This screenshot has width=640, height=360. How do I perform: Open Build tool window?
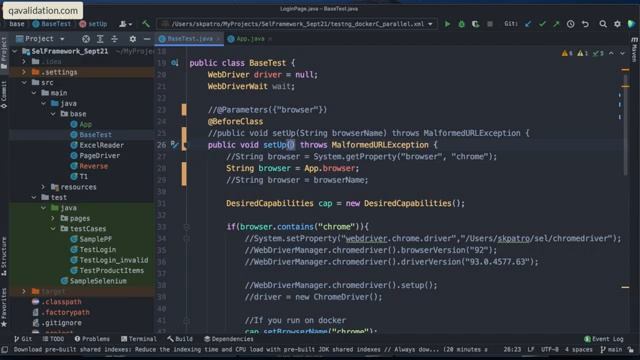180,339
